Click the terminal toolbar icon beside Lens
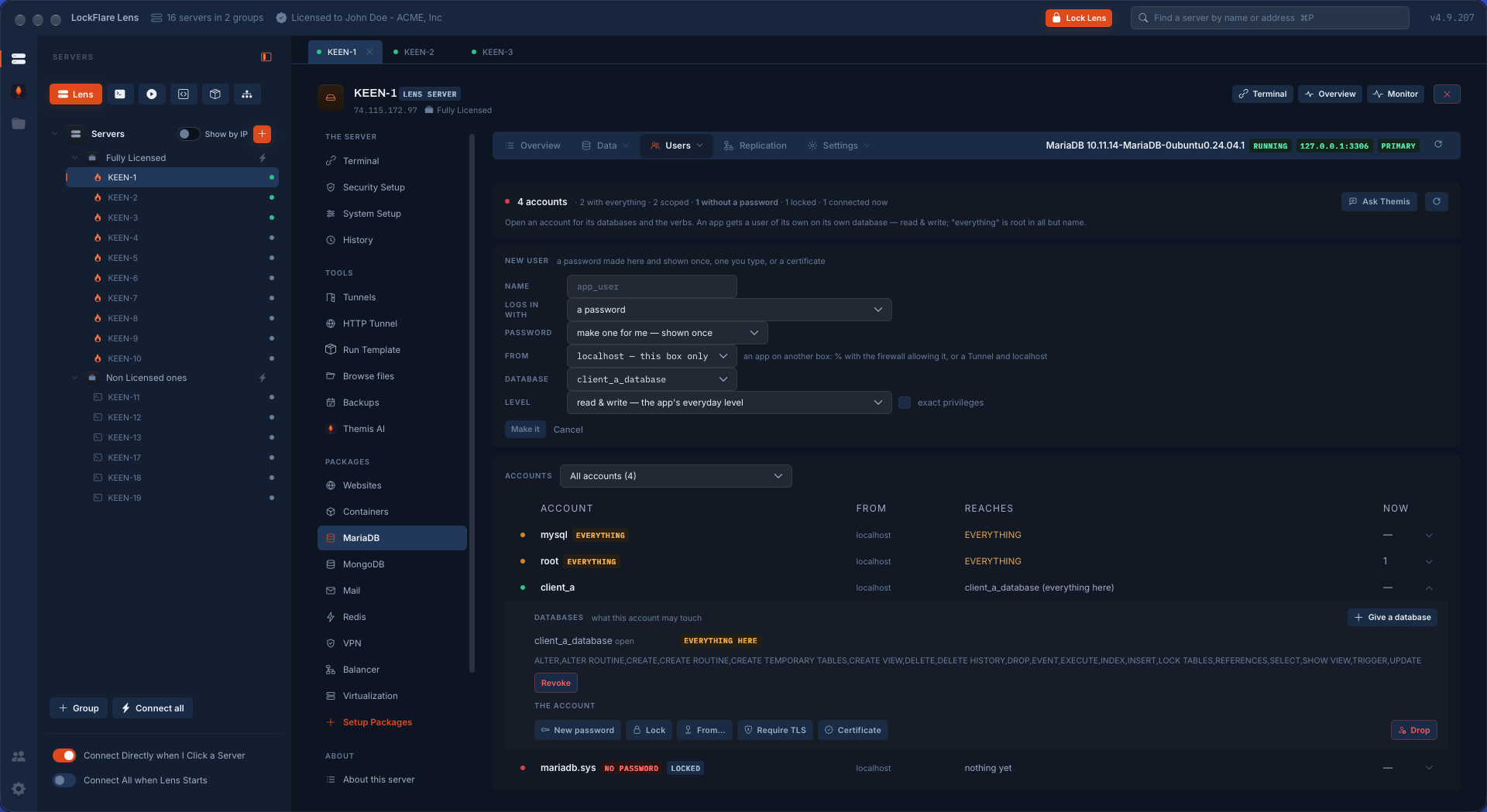Viewport: 1487px width, 812px height. 120,94
